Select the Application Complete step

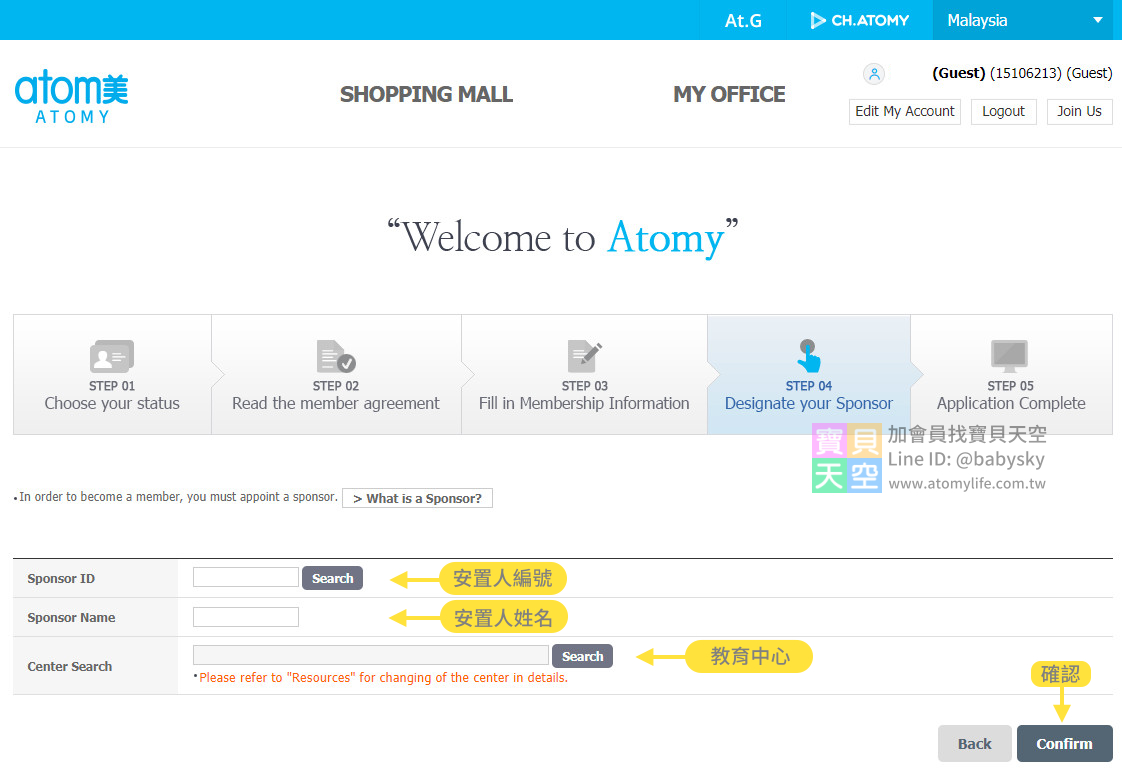pyautogui.click(x=1011, y=375)
